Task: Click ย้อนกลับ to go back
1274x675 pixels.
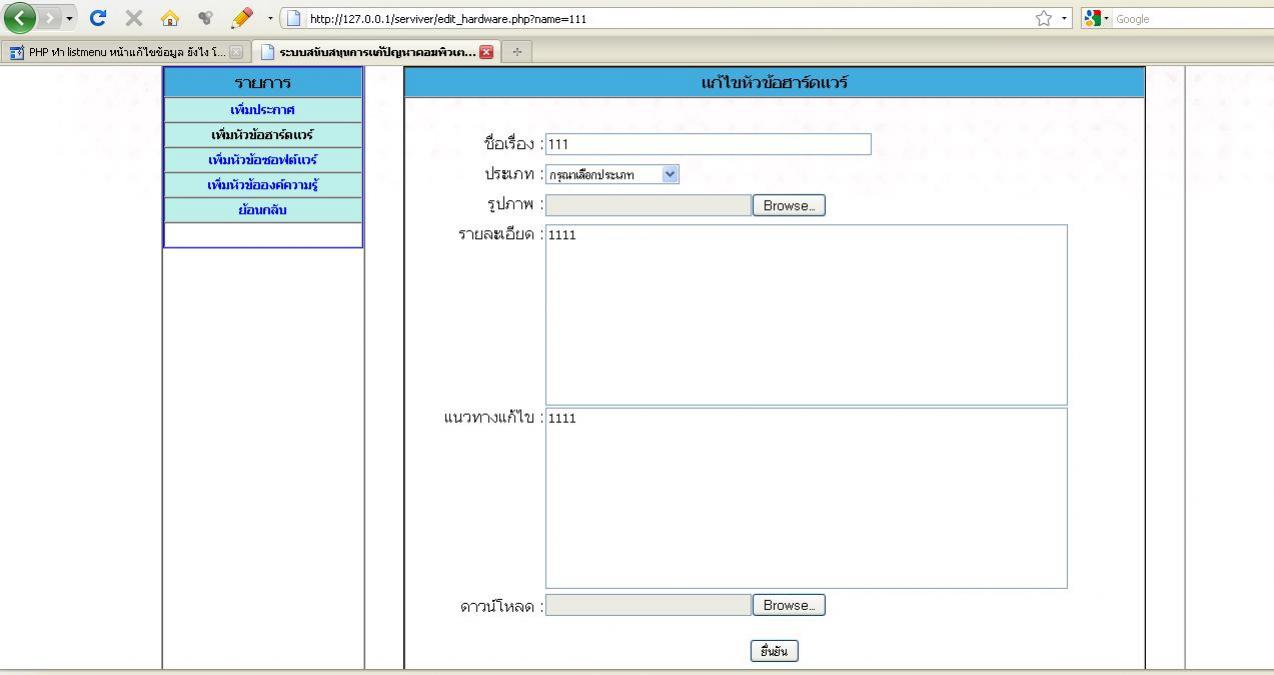Action: tap(263, 209)
